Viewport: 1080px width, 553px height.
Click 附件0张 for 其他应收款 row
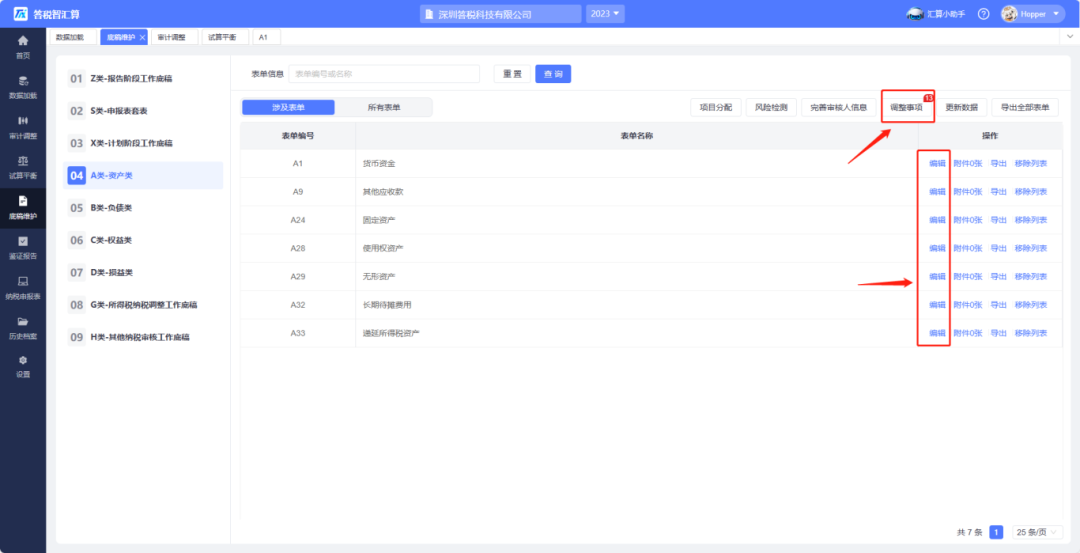[x=968, y=192]
